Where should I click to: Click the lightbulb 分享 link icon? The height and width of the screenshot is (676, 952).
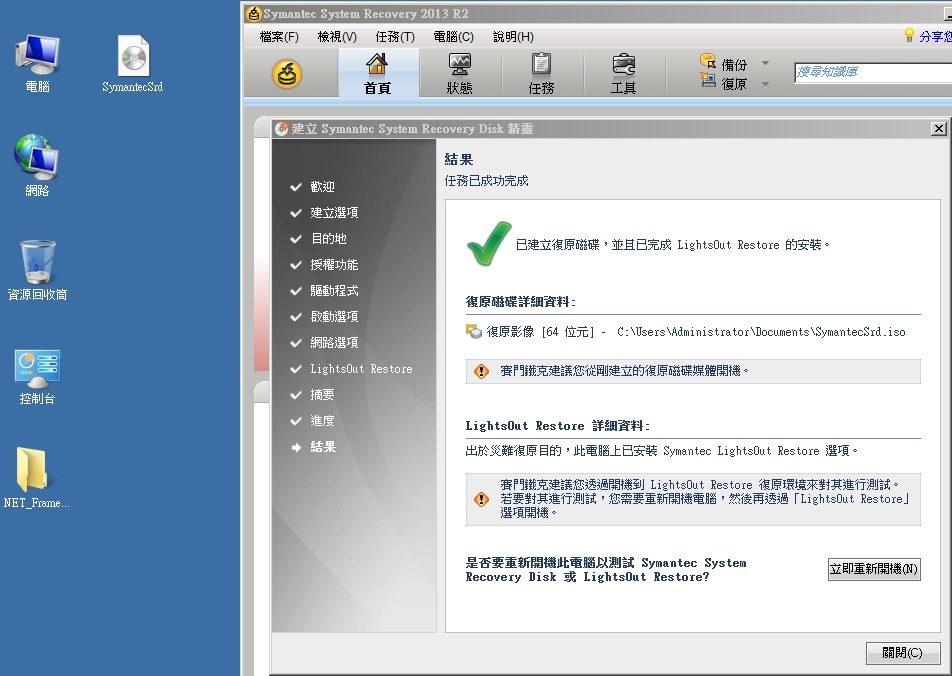[909, 35]
